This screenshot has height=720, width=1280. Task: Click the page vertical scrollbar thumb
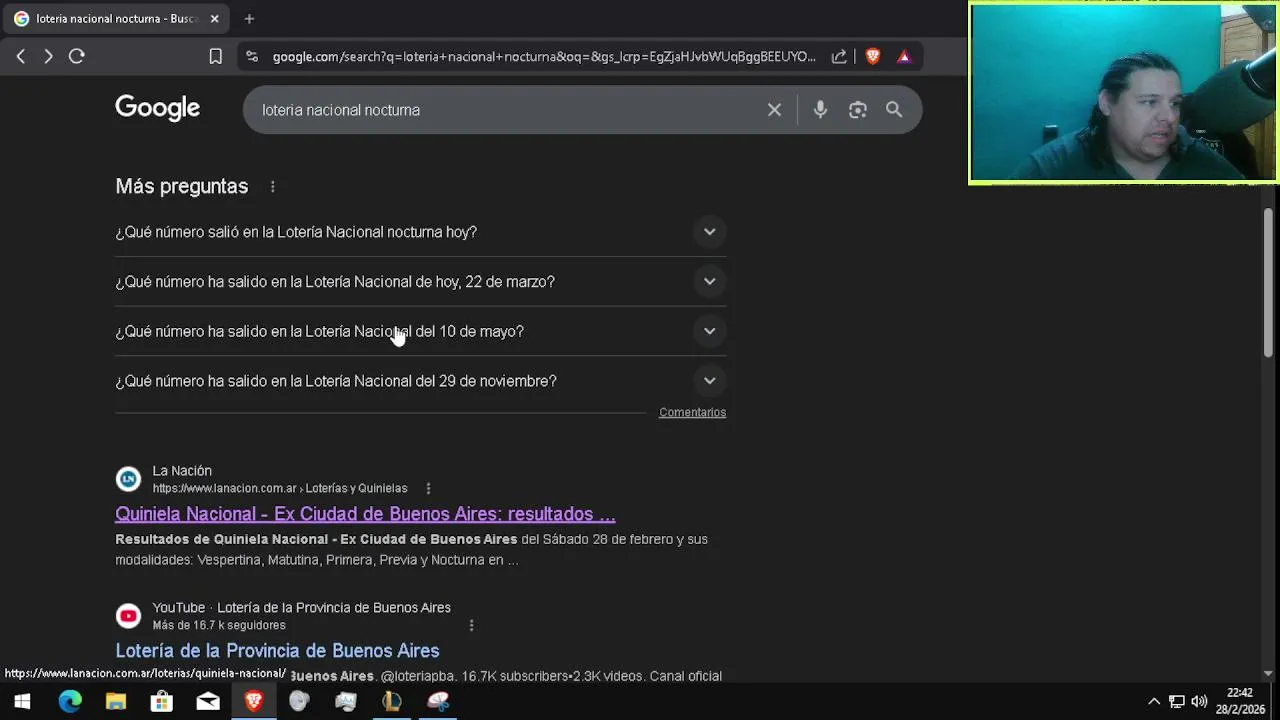tap(1269, 281)
